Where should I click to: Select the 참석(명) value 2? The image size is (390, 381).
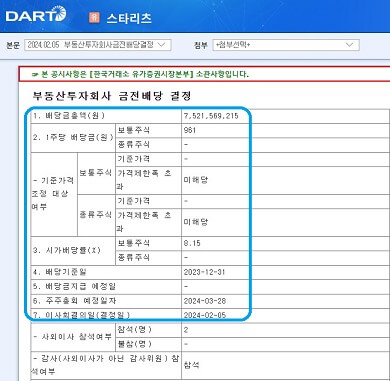coord(186,330)
